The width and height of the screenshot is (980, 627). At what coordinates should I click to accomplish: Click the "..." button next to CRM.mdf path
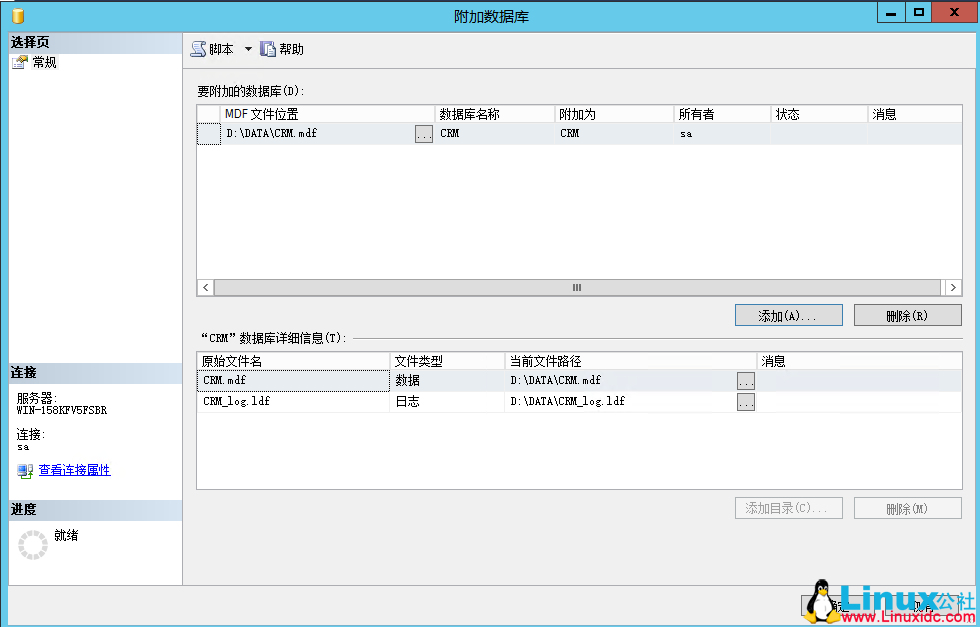[745, 380]
